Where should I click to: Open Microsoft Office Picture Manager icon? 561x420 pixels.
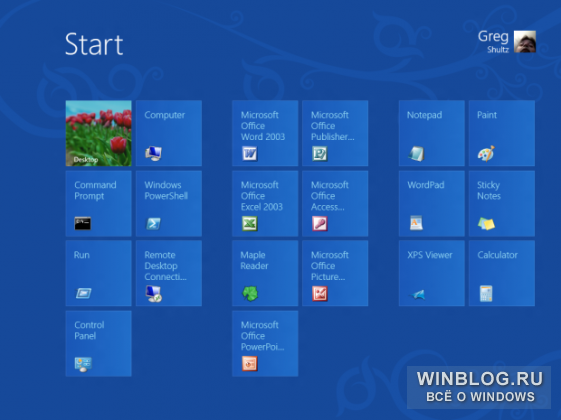click(319, 294)
